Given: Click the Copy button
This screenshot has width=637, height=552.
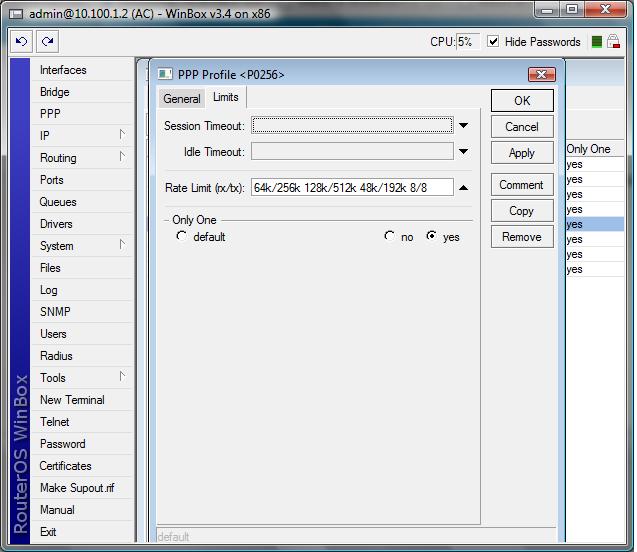Looking at the screenshot, I should tap(522, 211).
